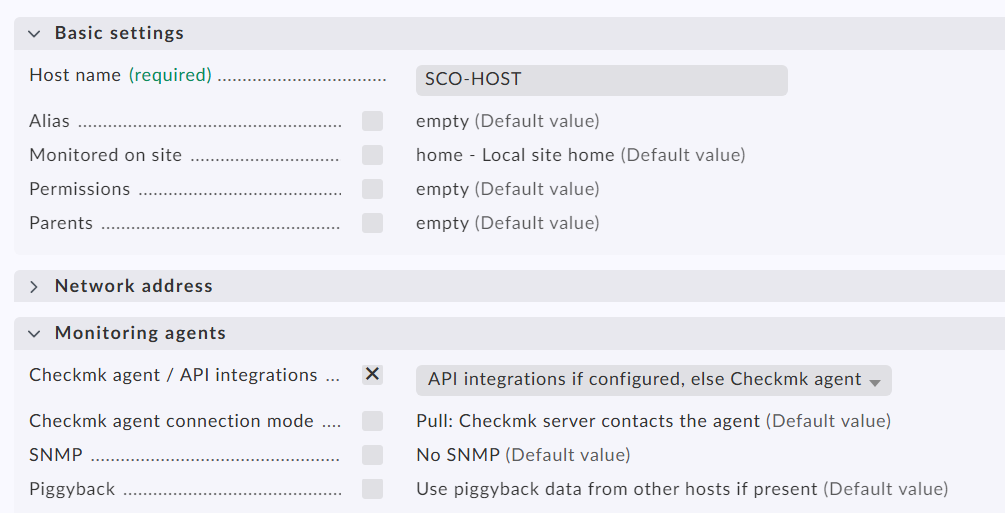Click the Basic settings header title

pos(119,33)
